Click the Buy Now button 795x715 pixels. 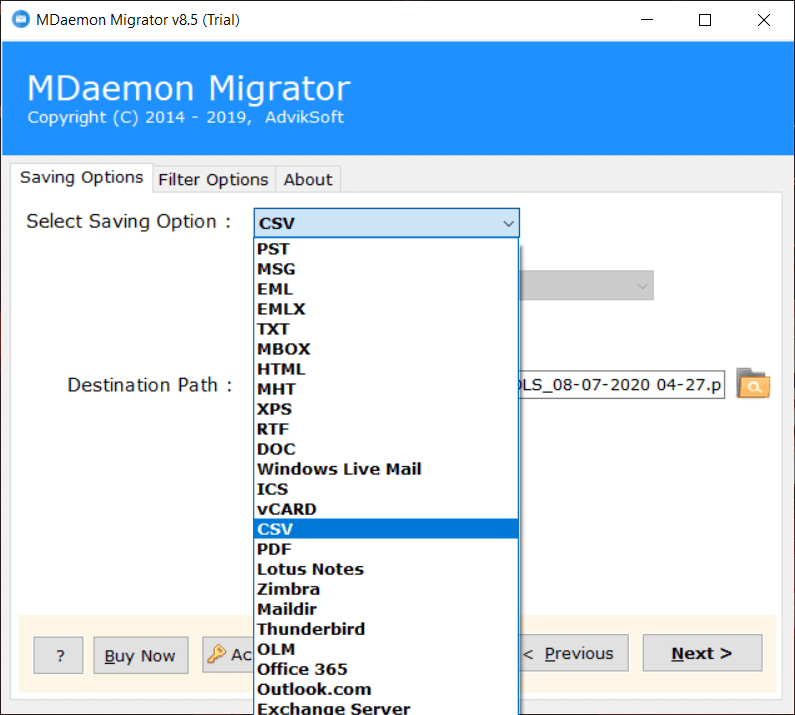[141, 655]
